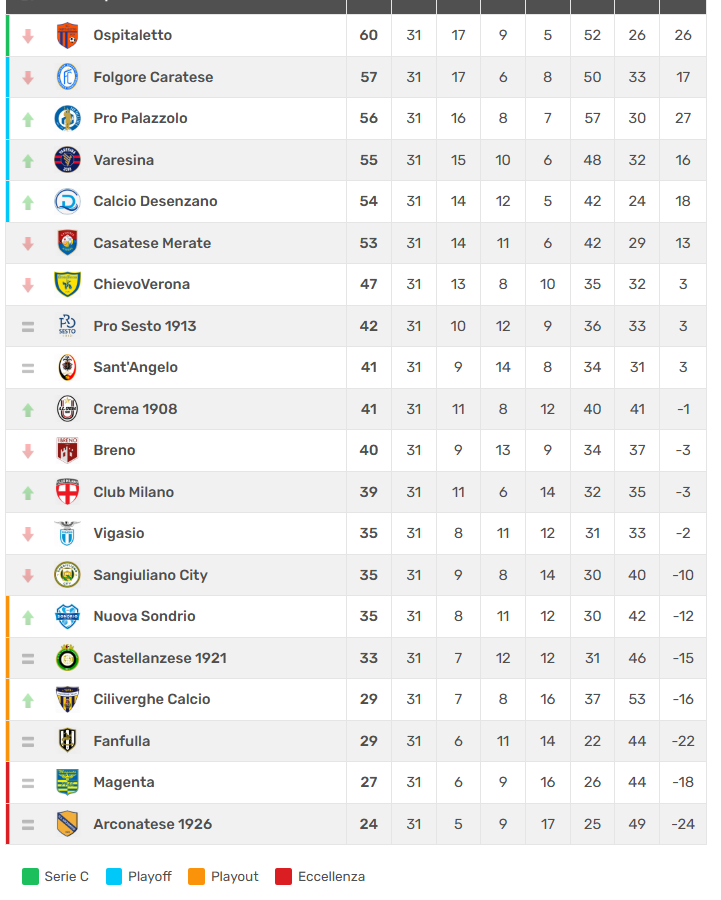Click the orange Playout legend swatch

coord(196,877)
